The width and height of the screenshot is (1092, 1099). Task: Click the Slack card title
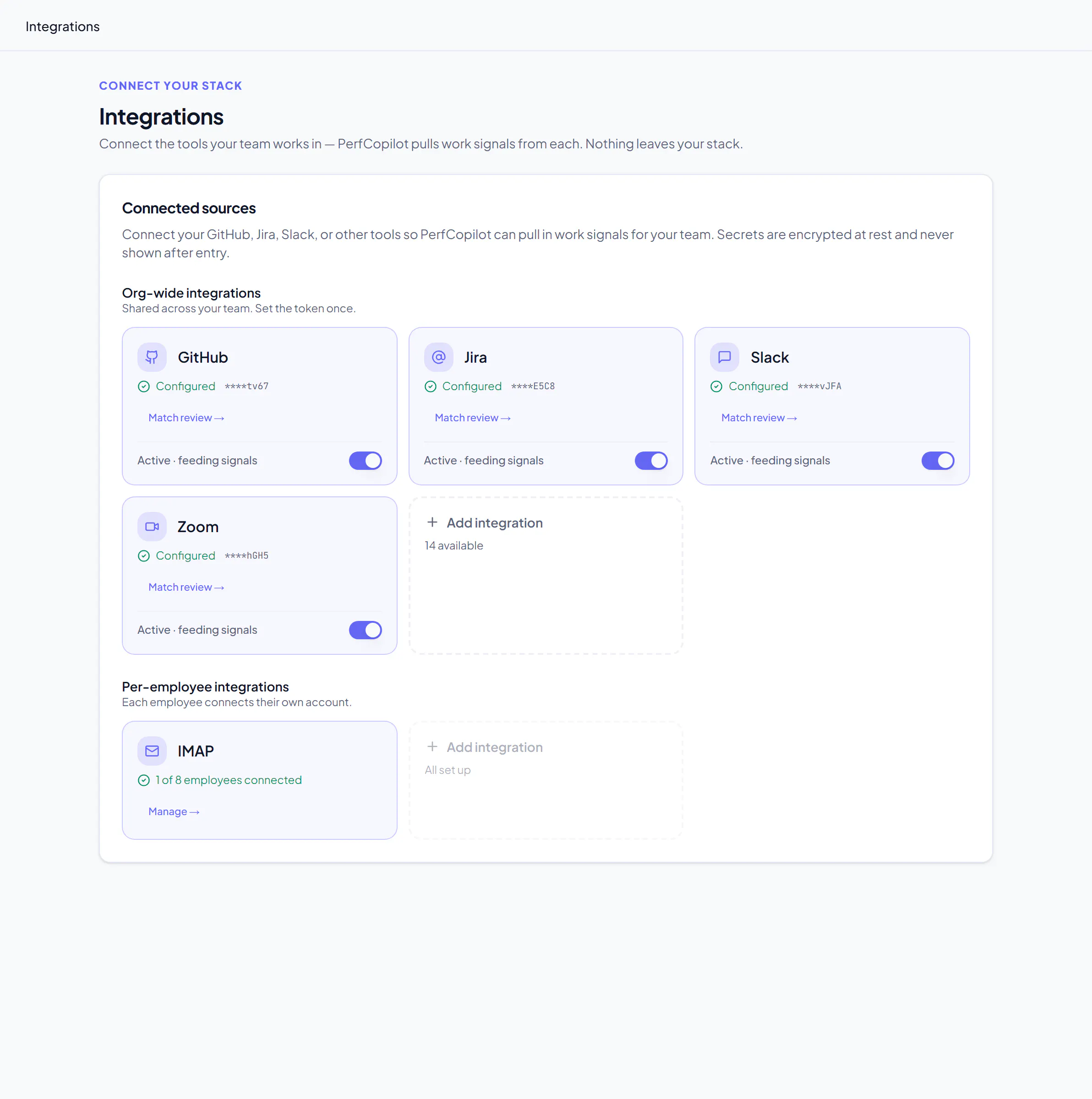click(770, 357)
